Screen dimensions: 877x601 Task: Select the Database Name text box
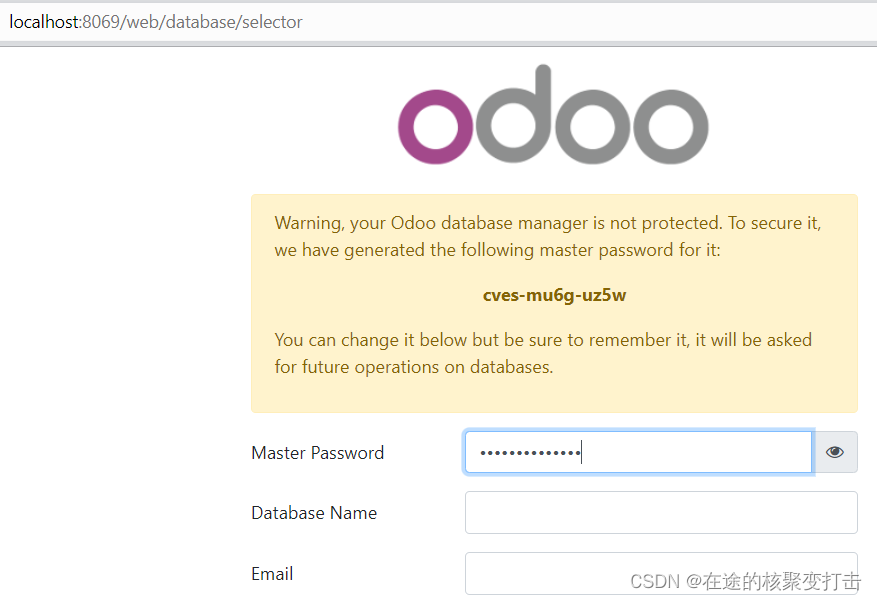click(x=661, y=513)
